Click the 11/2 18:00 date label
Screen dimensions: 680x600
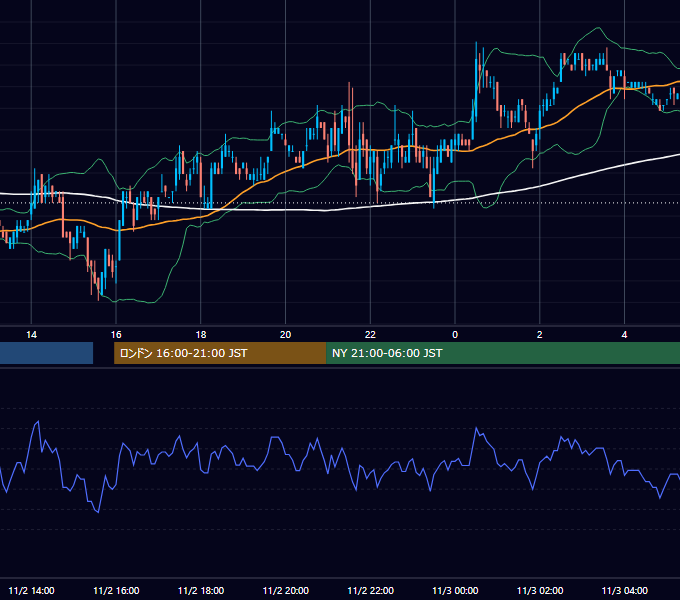point(201,590)
